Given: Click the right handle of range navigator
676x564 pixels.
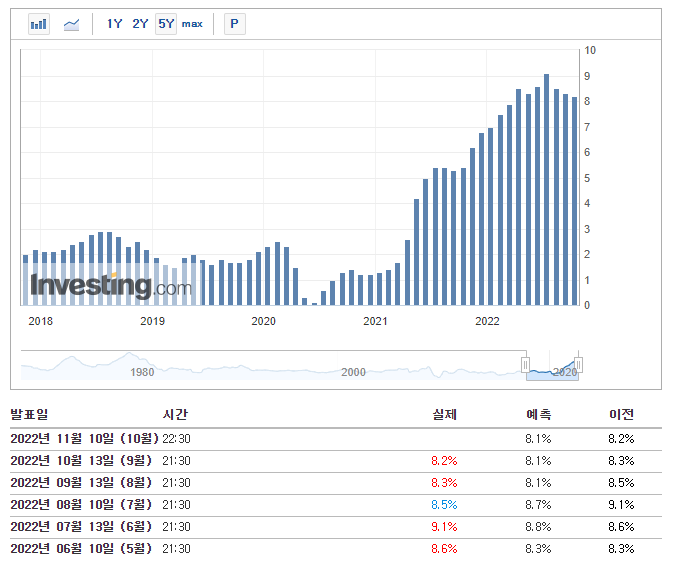Looking at the screenshot, I should (x=578, y=365).
